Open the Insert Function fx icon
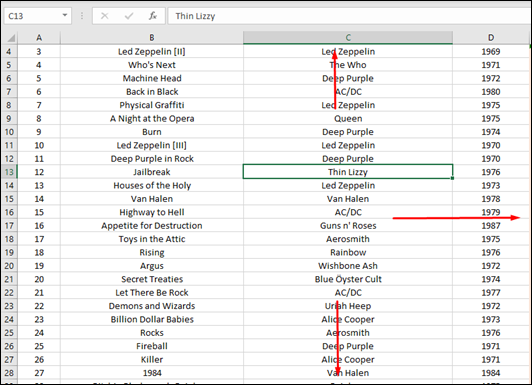Screen dimensions: 532x385 point(153,16)
